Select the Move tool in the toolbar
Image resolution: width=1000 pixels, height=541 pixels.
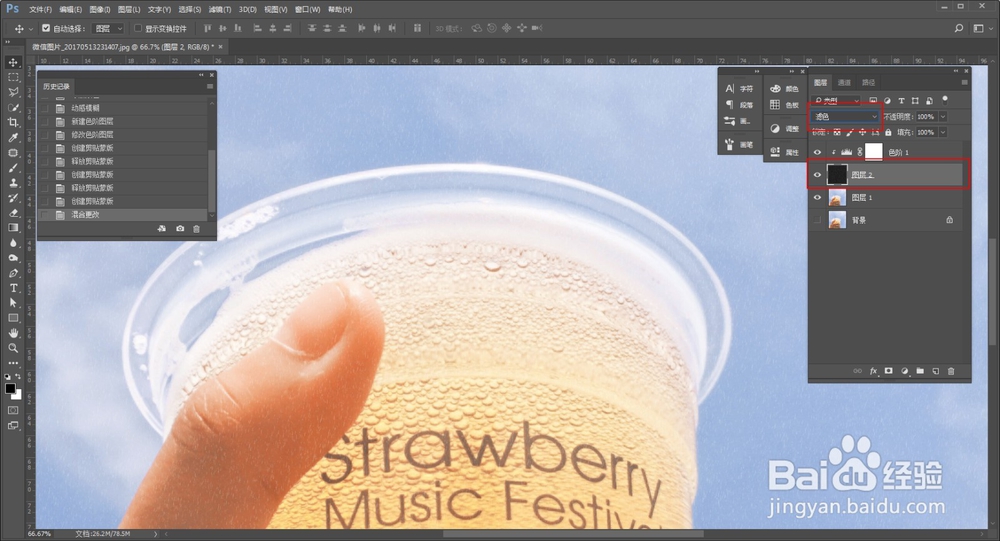point(13,62)
